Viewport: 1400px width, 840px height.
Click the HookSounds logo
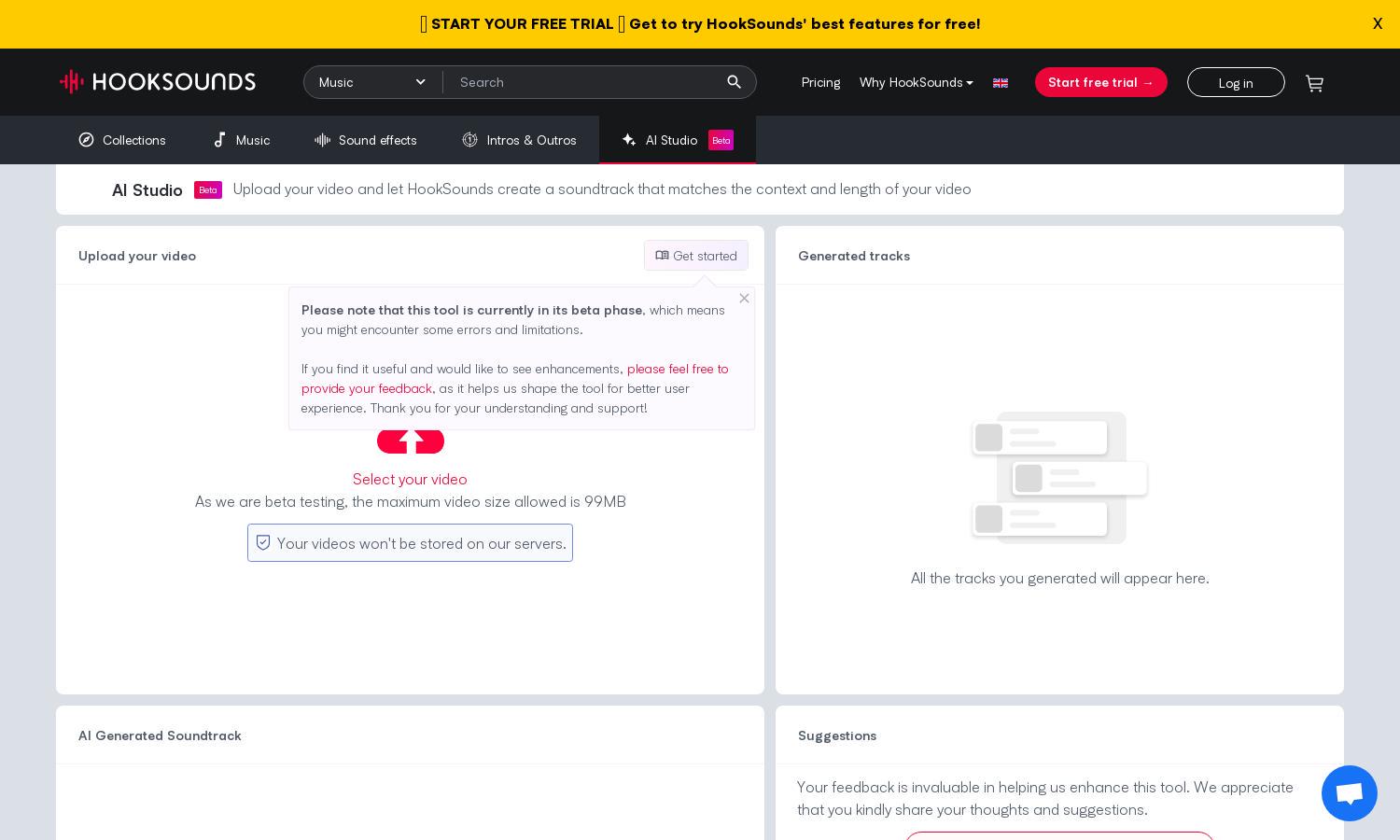(x=158, y=82)
